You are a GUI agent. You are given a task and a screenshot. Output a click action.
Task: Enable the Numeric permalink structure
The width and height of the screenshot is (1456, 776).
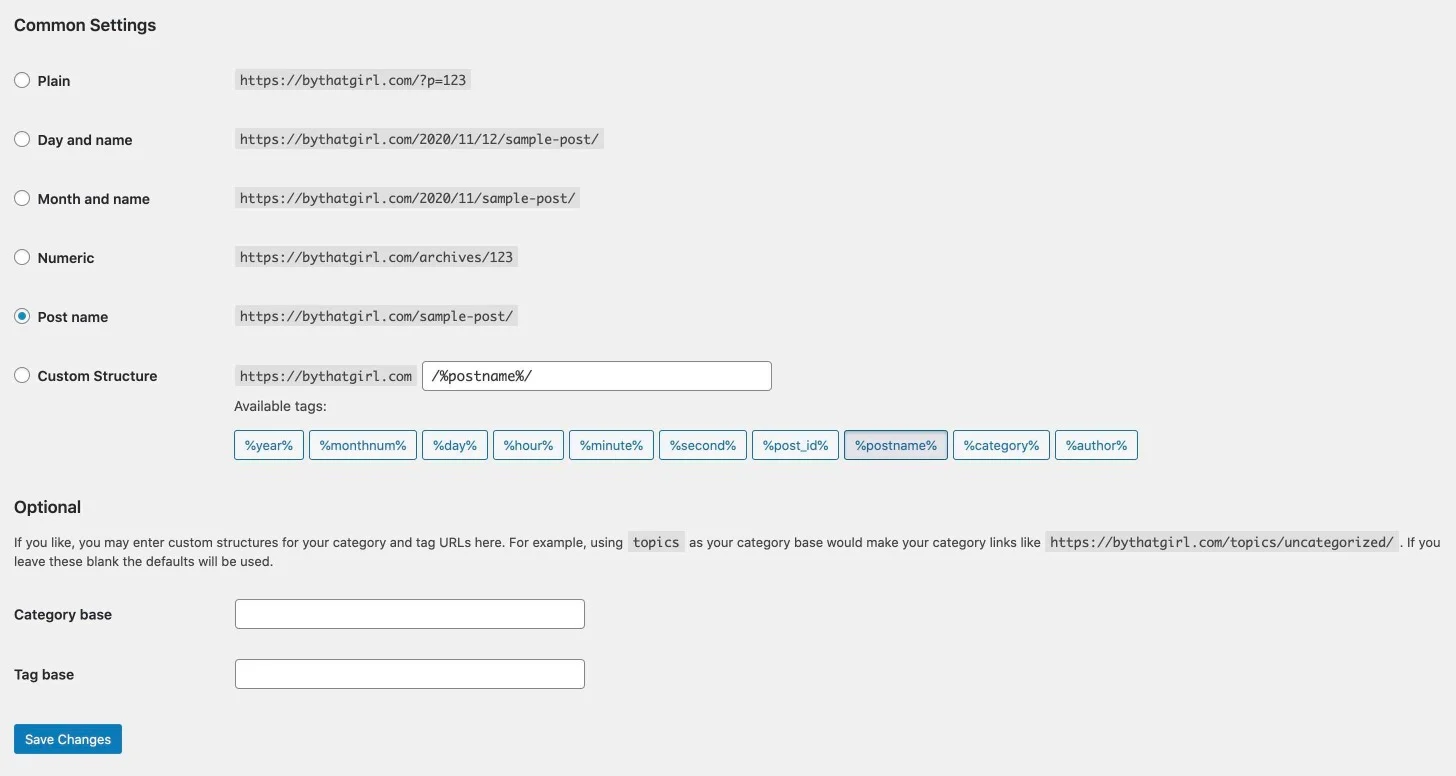point(22,257)
